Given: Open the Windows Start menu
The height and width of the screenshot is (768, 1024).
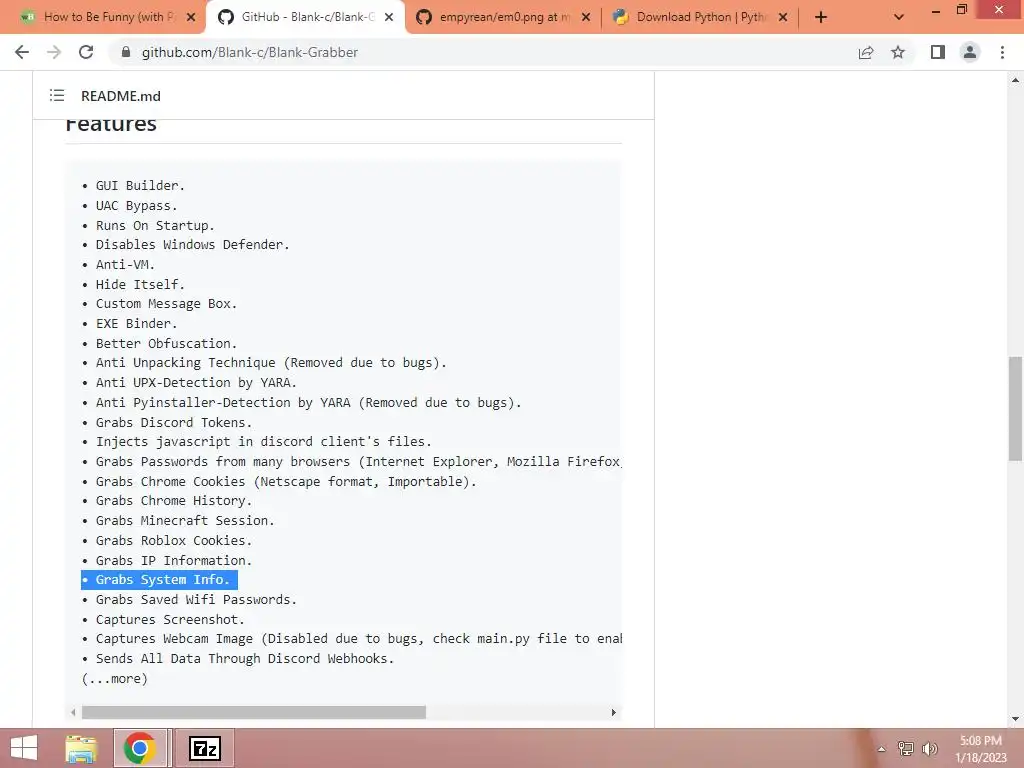Looking at the screenshot, I should 24,748.
